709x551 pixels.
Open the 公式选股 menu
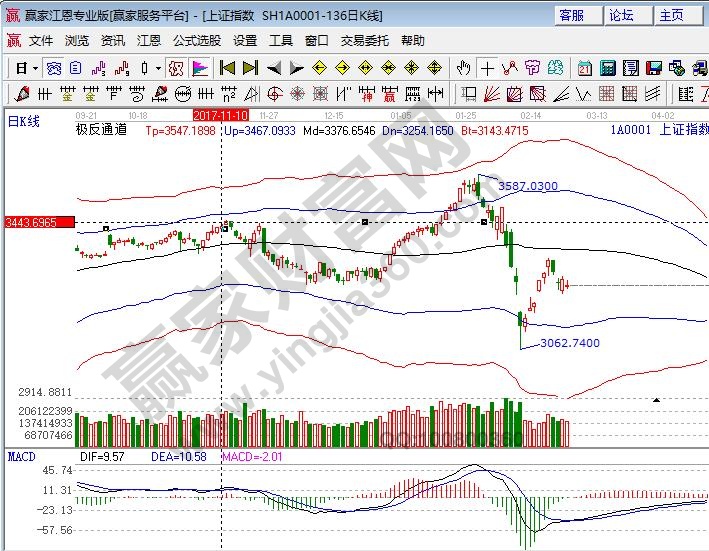tap(196, 41)
